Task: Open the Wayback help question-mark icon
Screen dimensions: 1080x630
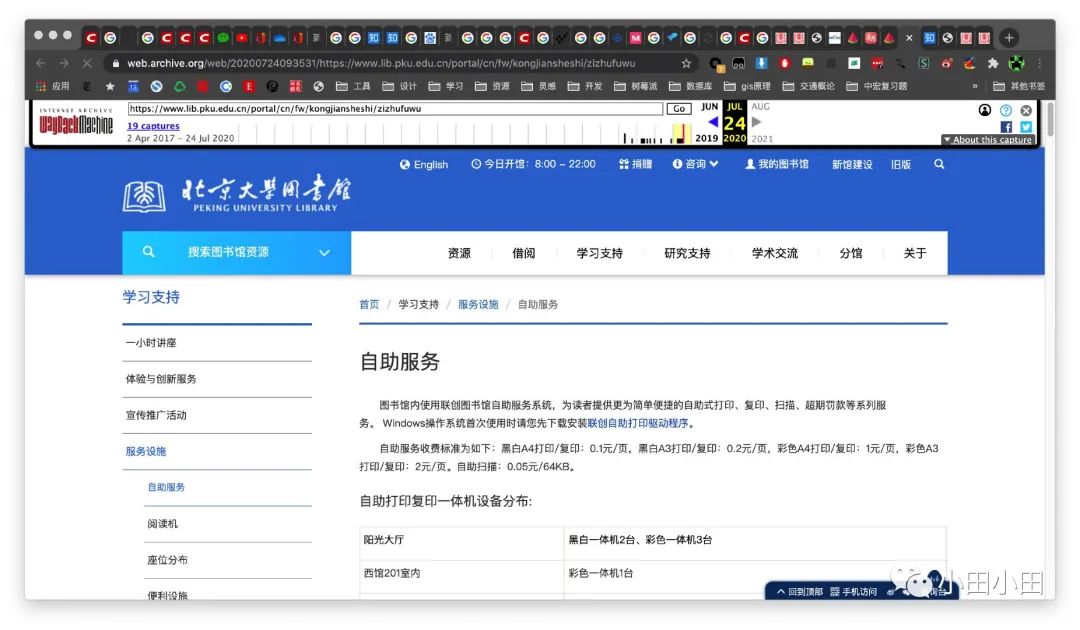Action: click(1006, 110)
